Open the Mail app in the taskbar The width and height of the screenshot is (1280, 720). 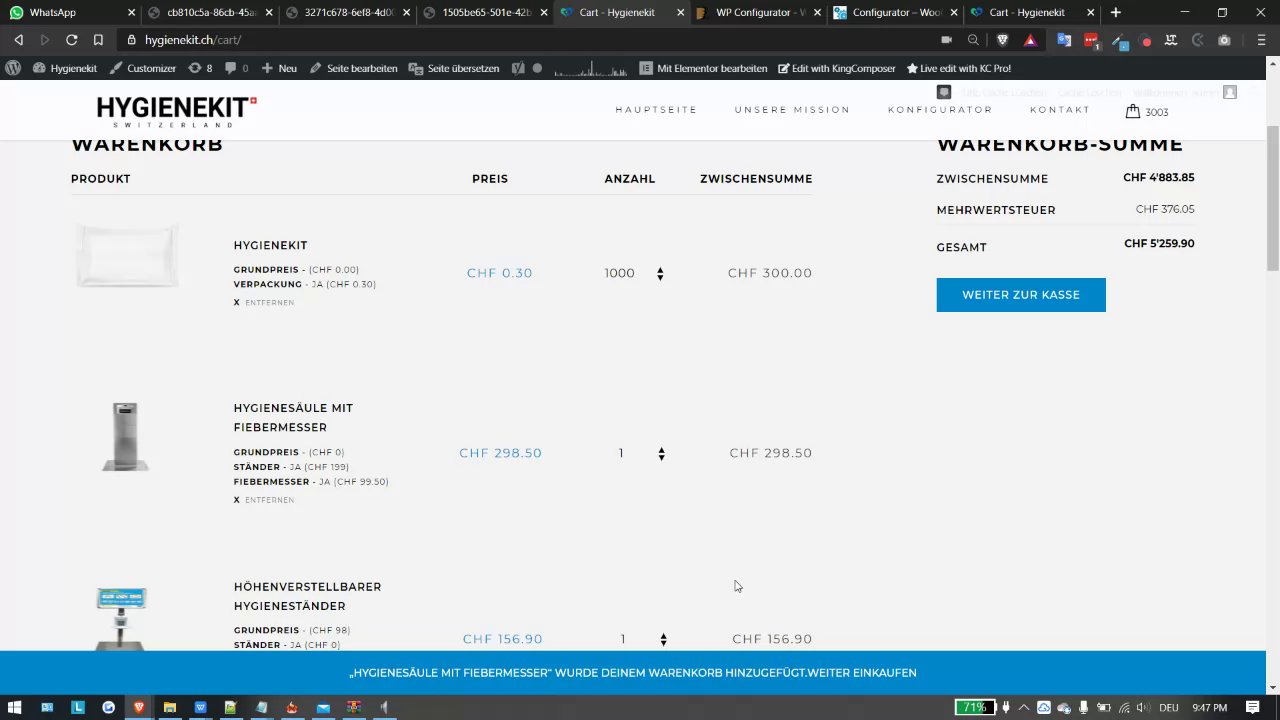[x=323, y=707]
